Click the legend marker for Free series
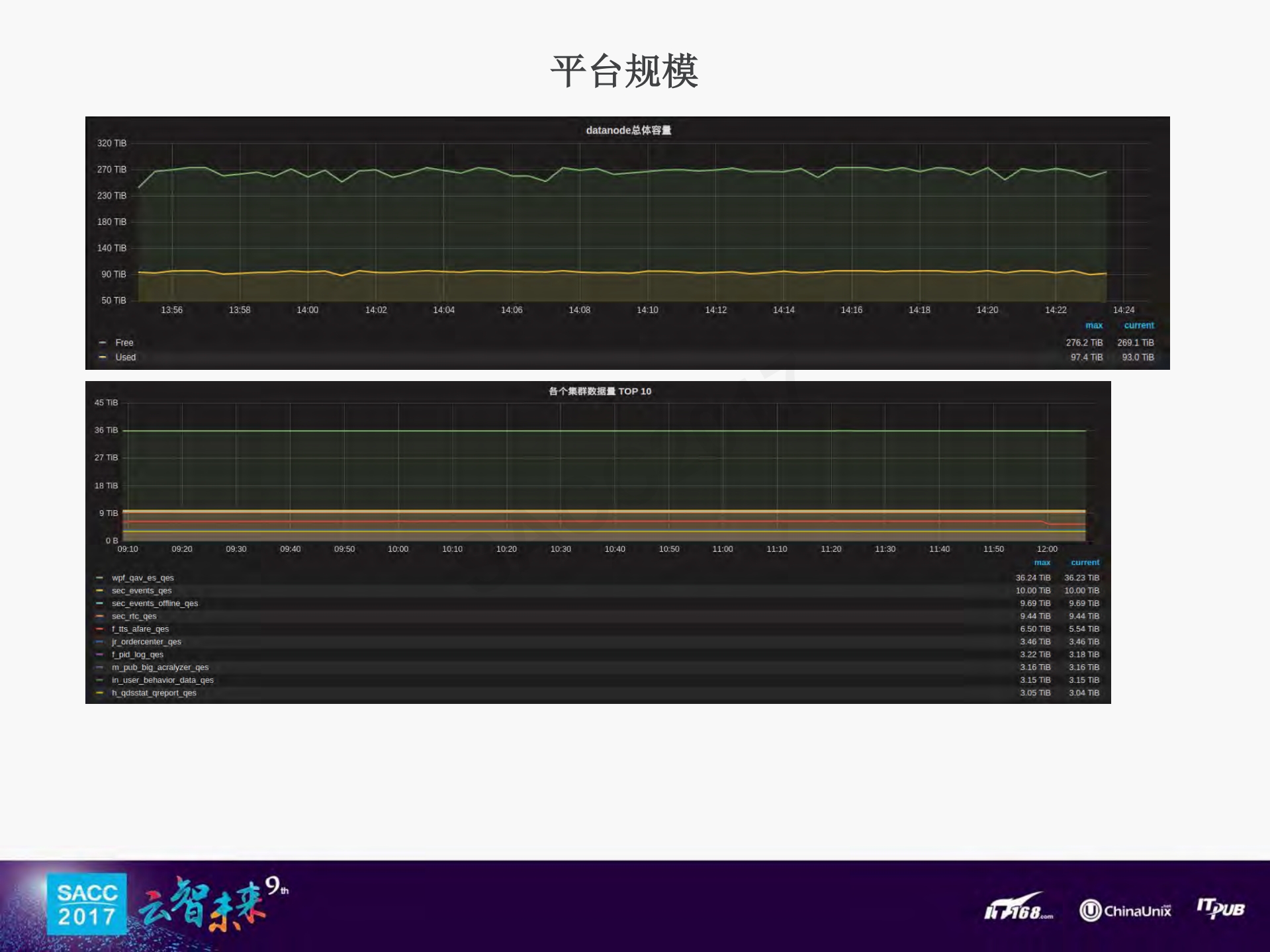Screen dimensions: 1270x952 click(x=103, y=343)
